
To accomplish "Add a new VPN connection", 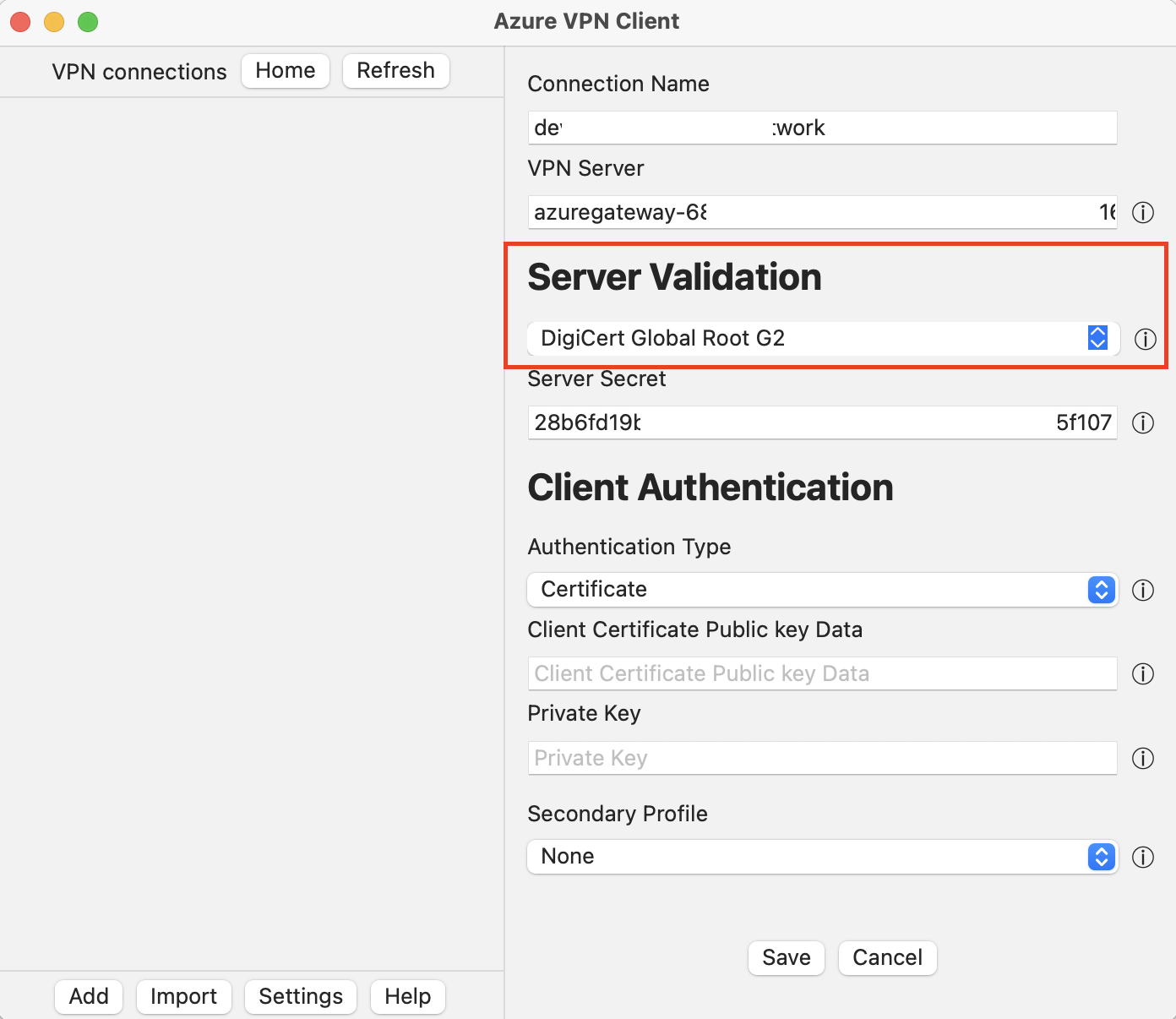I will 89,996.
